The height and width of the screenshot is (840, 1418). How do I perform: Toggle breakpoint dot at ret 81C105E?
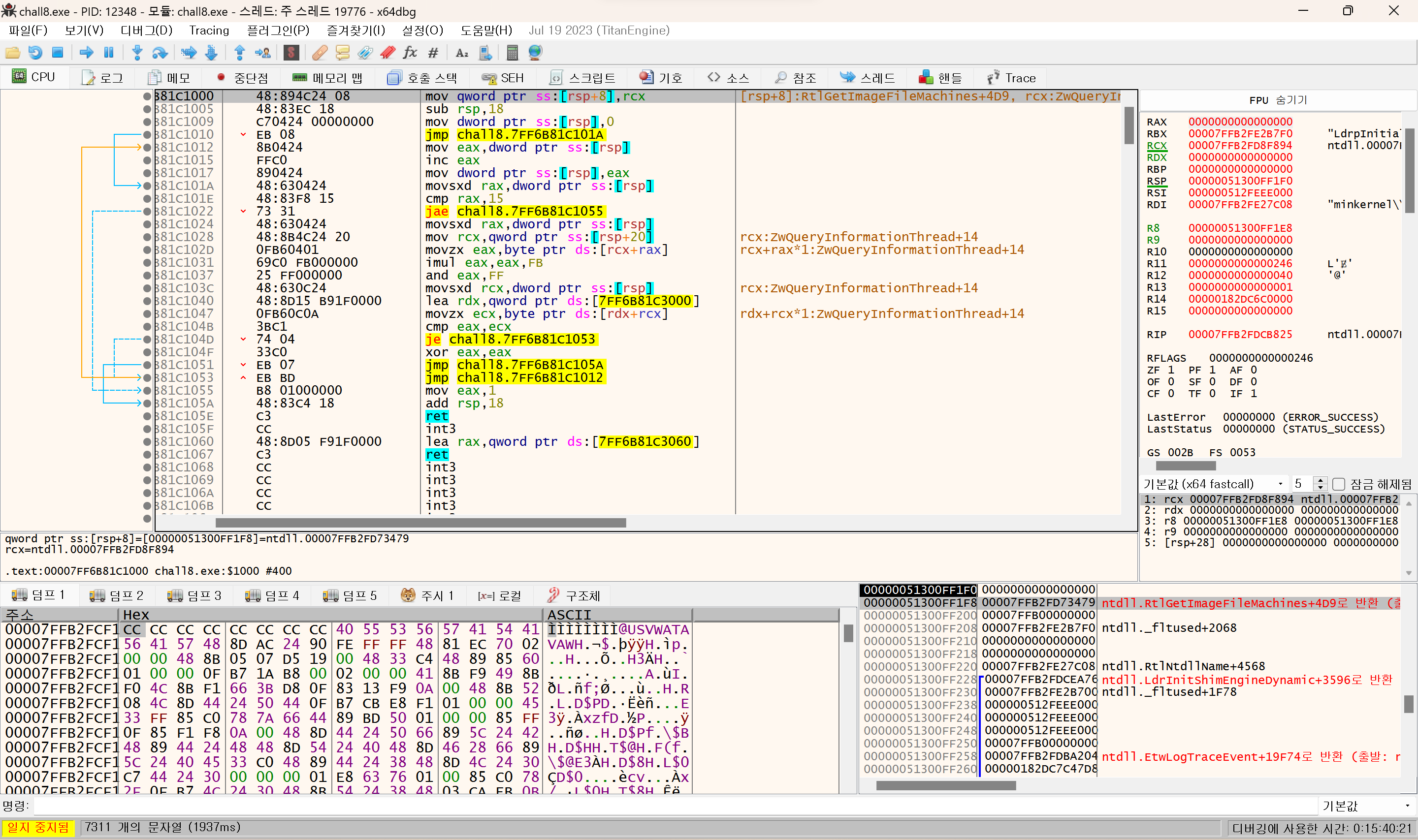click(x=147, y=416)
